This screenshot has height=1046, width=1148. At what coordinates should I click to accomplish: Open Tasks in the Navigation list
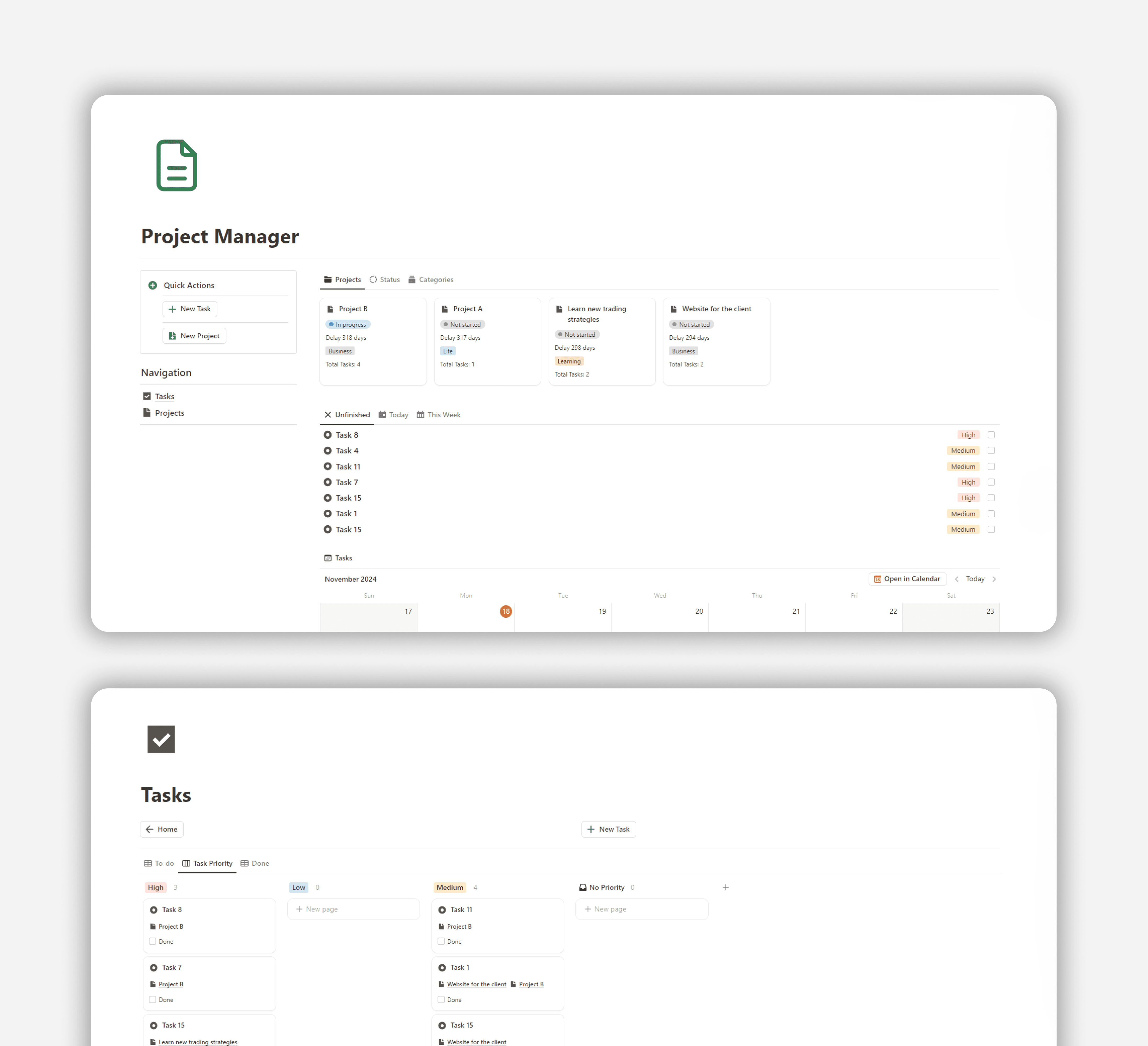pyautogui.click(x=164, y=396)
